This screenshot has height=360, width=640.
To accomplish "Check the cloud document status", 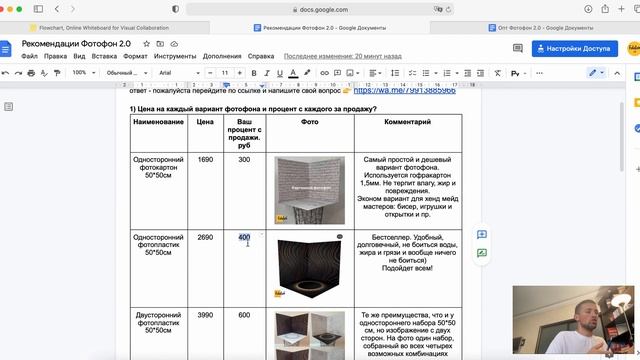I will [174, 44].
